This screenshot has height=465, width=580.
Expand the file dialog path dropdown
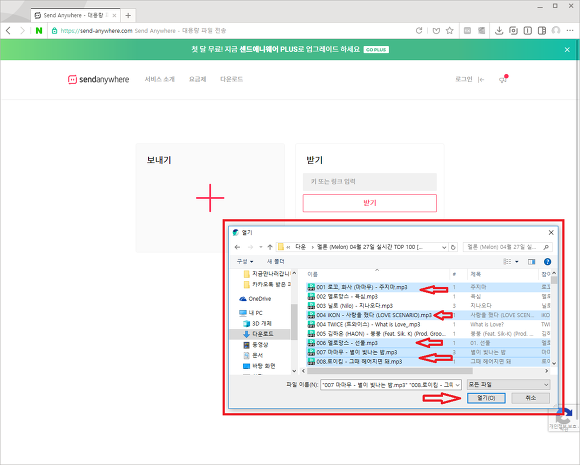pyautogui.click(x=444, y=247)
